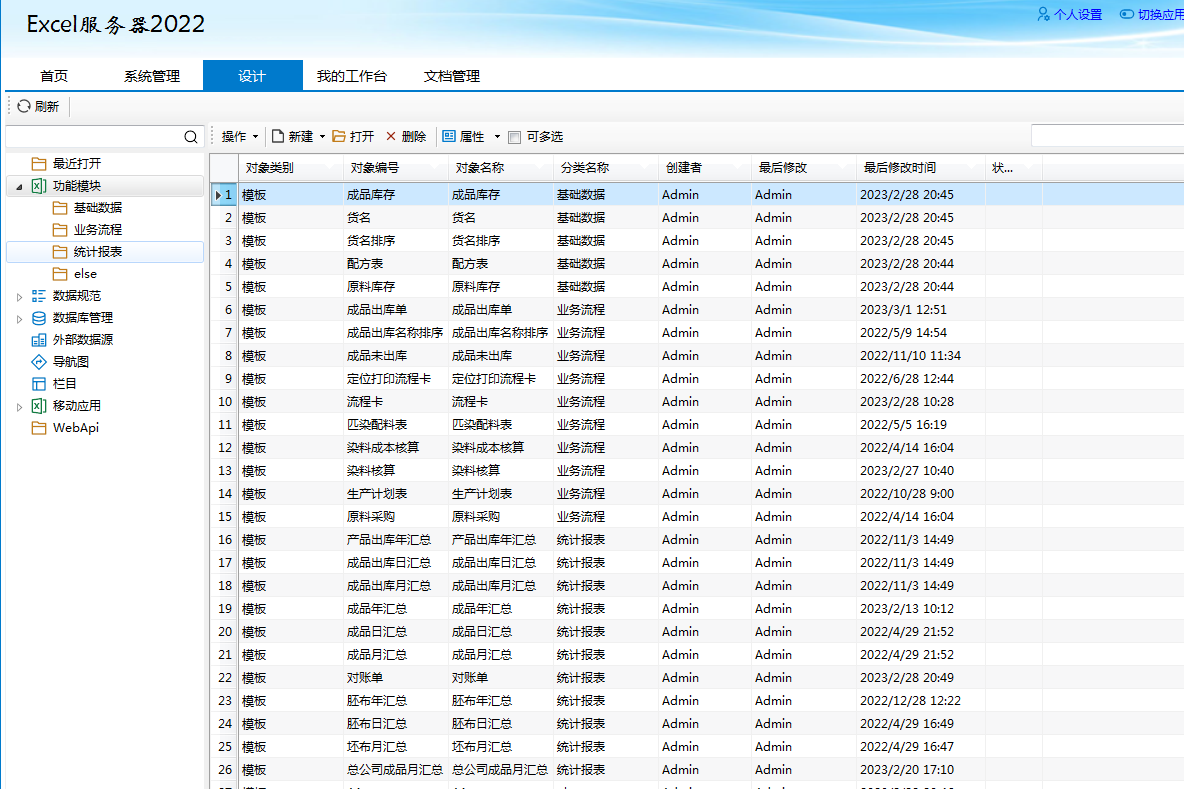Select the 导航图 navigation map icon
This screenshot has height=789, width=1184.
39,362
